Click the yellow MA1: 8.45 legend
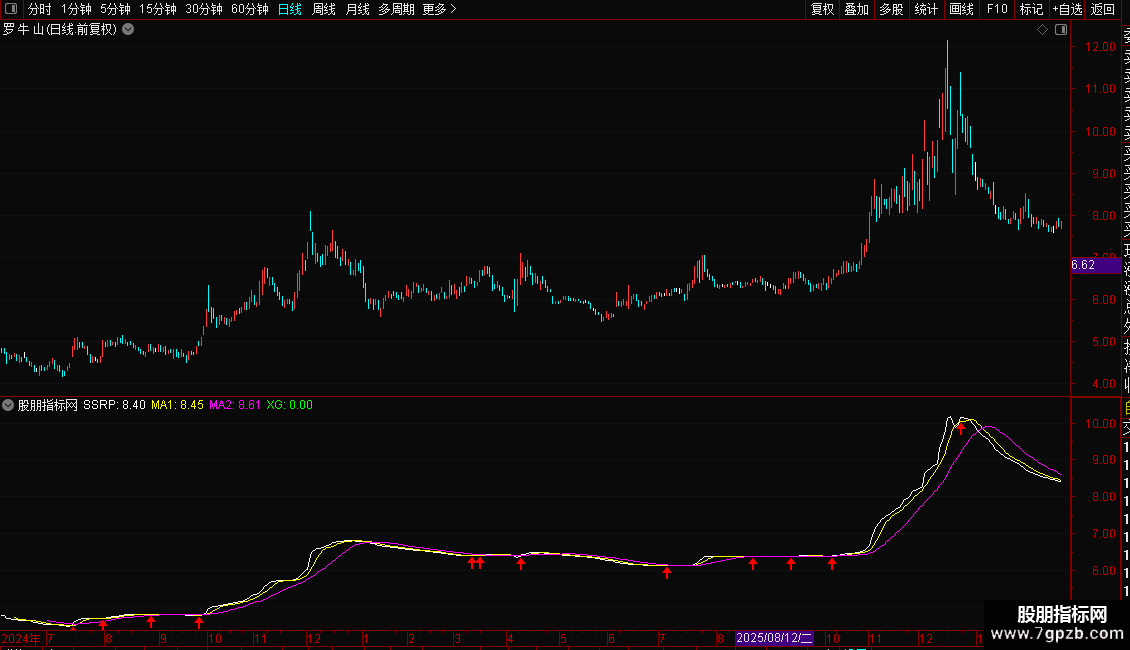 [x=177, y=405]
